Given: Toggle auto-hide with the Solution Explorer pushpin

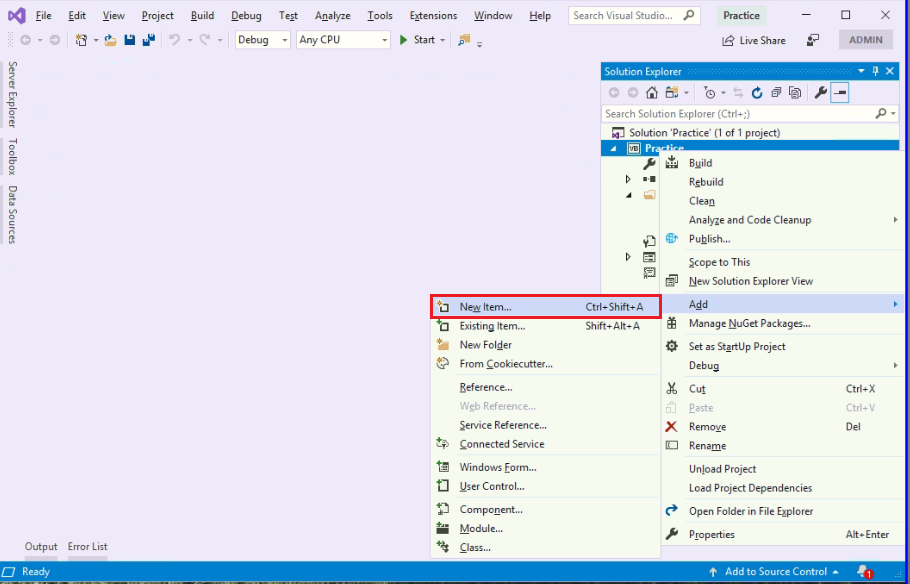Looking at the screenshot, I should tap(875, 71).
